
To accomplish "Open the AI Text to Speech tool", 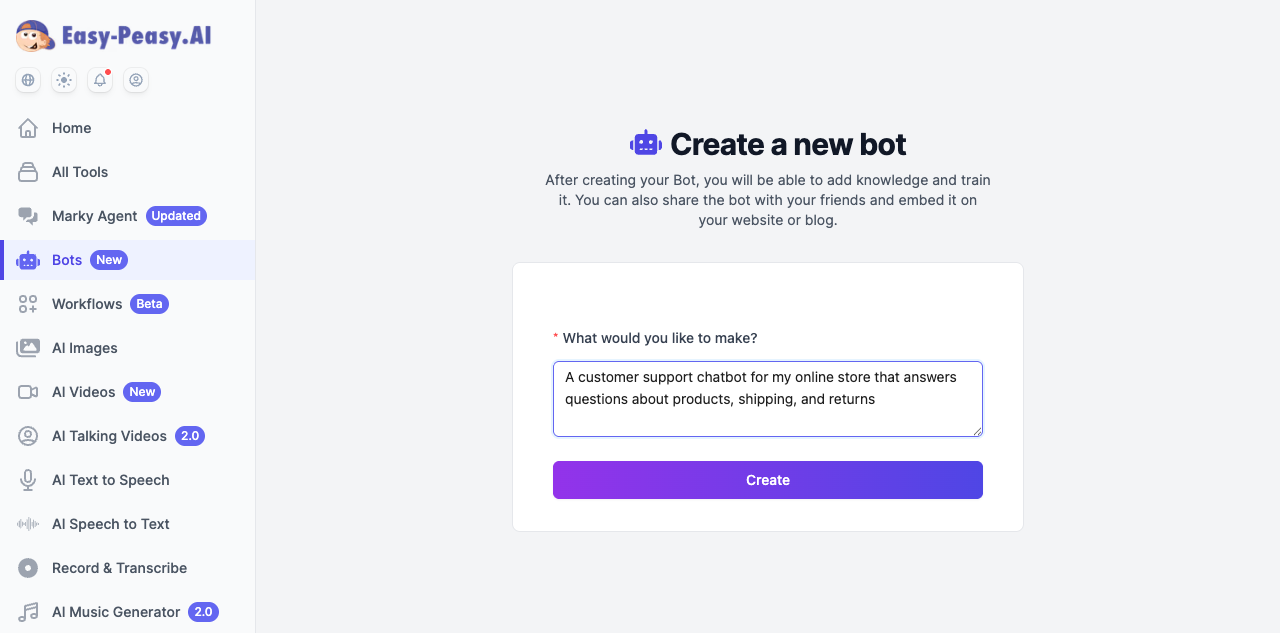I will point(110,480).
